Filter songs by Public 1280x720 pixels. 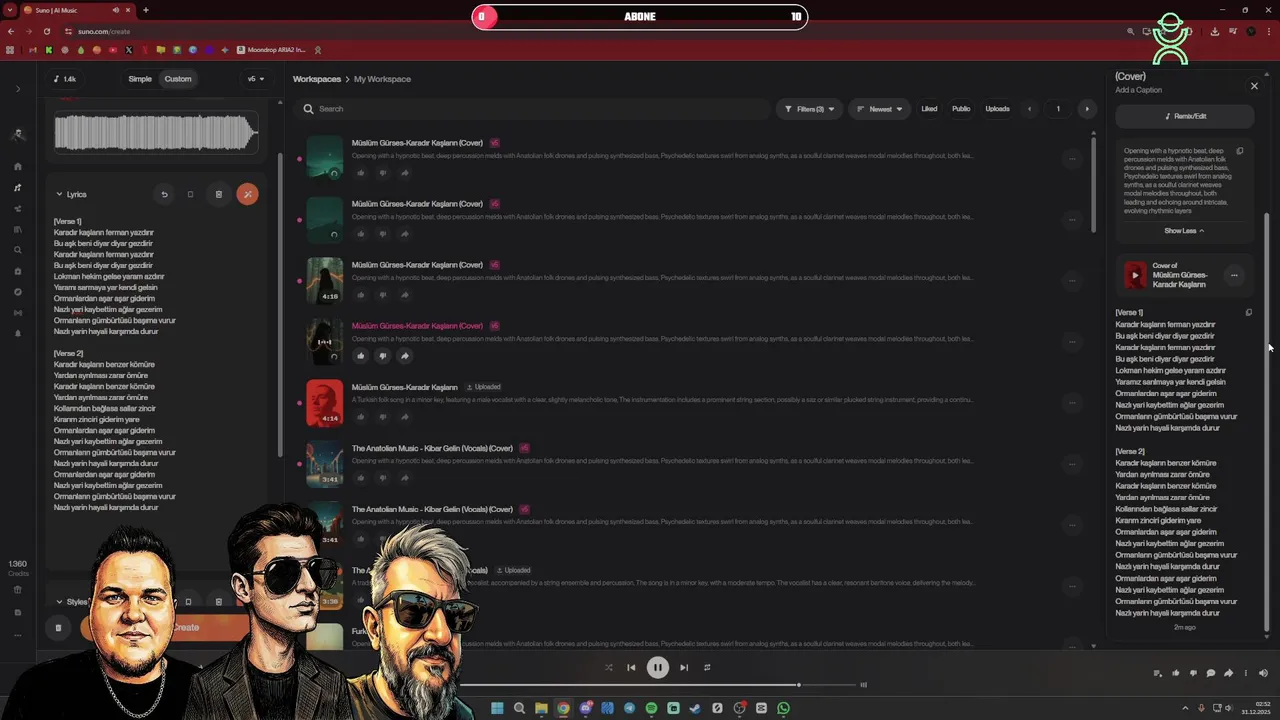[x=961, y=109]
